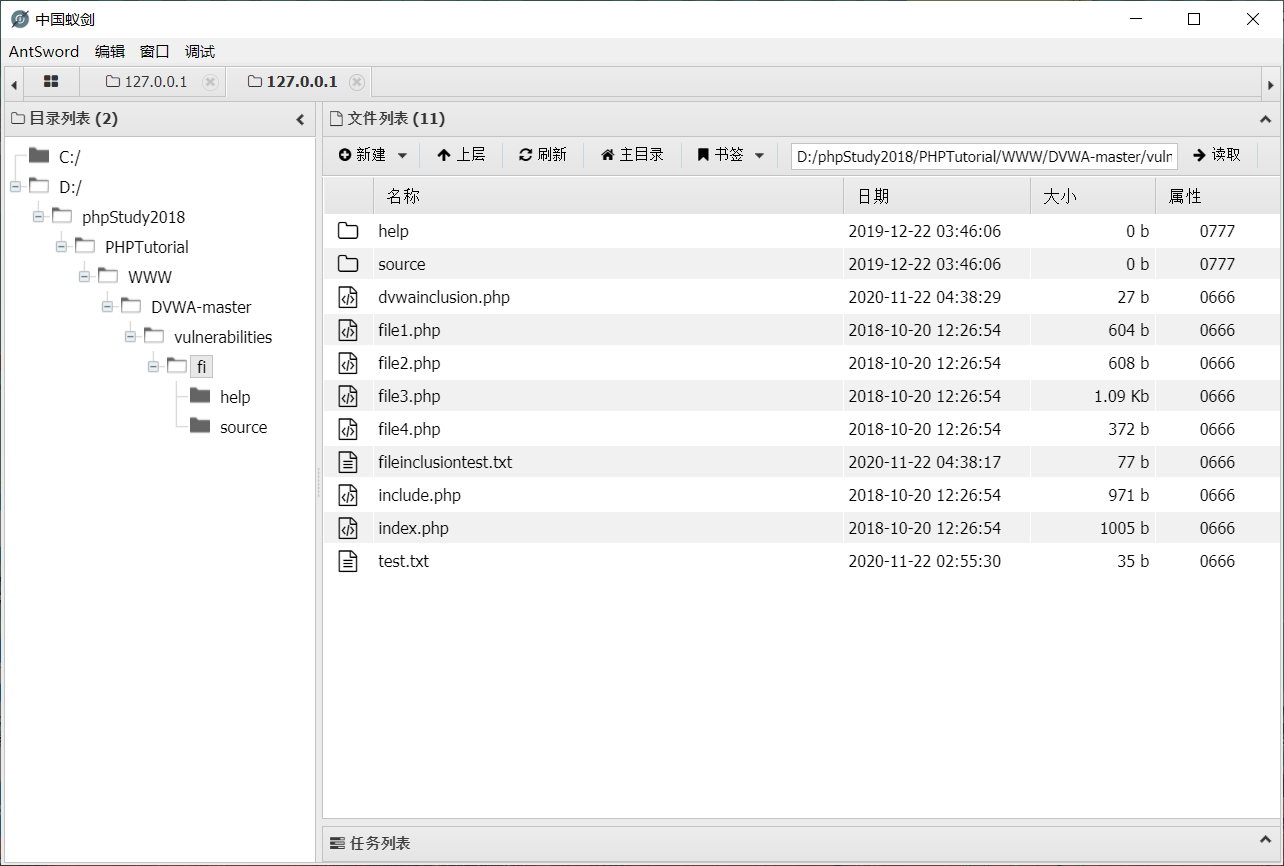The height and width of the screenshot is (866, 1284).
Task: Collapse the 目录列表 panel using the chevron
Action: pyautogui.click(x=300, y=119)
